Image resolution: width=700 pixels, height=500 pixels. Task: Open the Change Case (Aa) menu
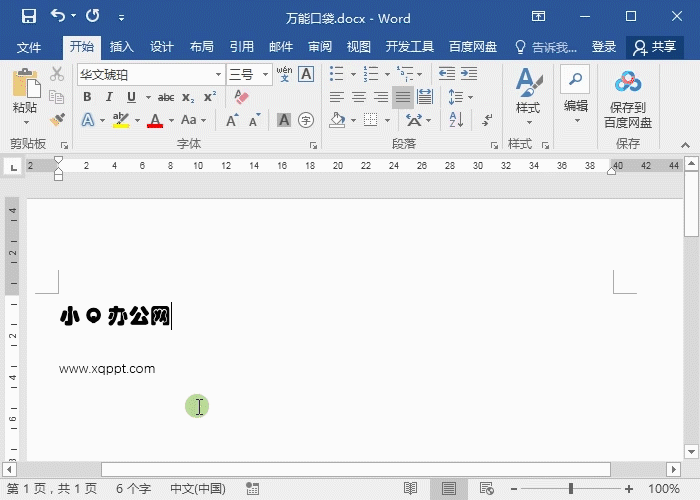pyautogui.click(x=193, y=120)
